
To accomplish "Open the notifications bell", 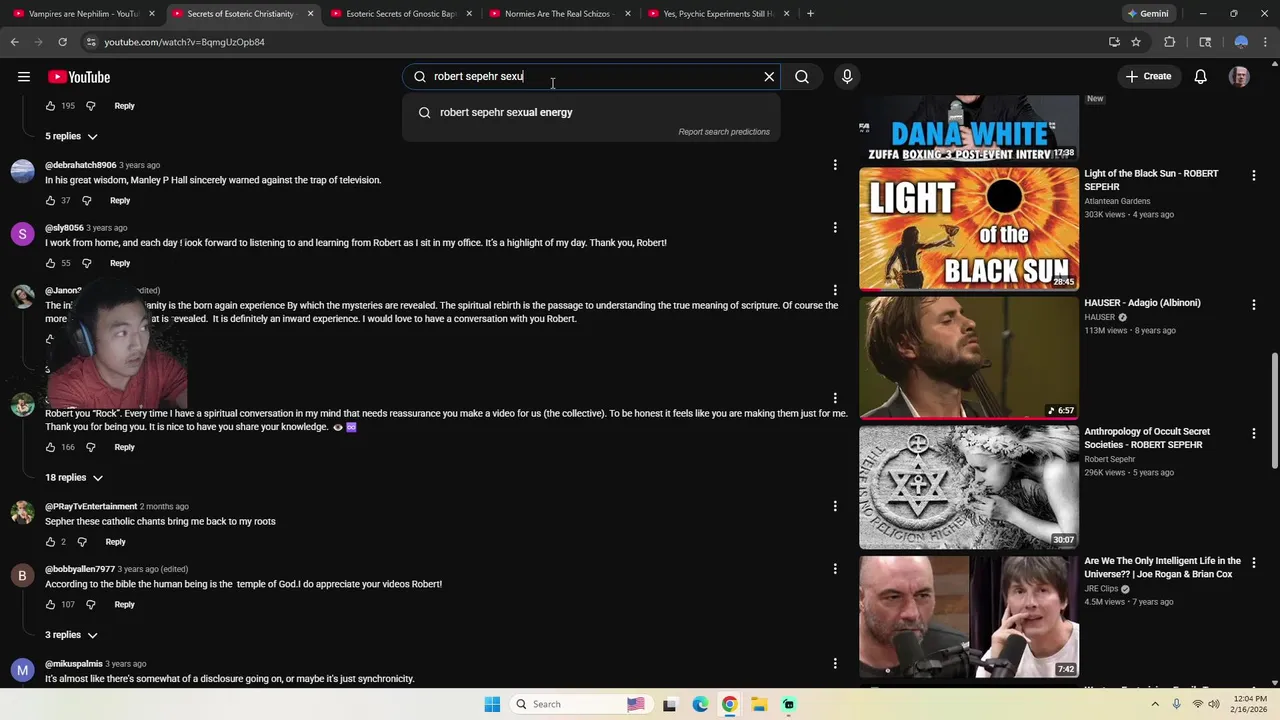I will coord(1200,77).
